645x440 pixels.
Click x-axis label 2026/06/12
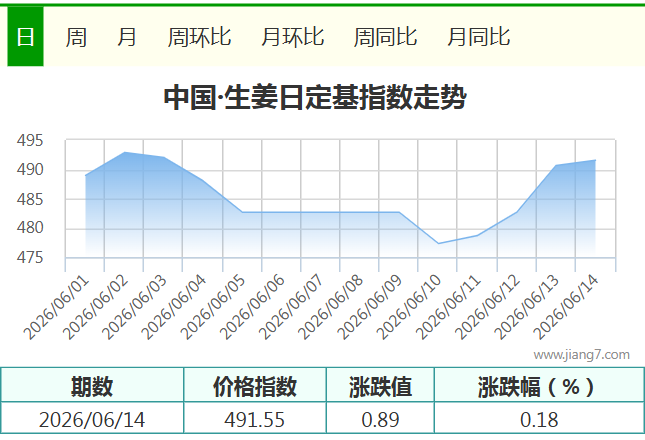(487, 307)
